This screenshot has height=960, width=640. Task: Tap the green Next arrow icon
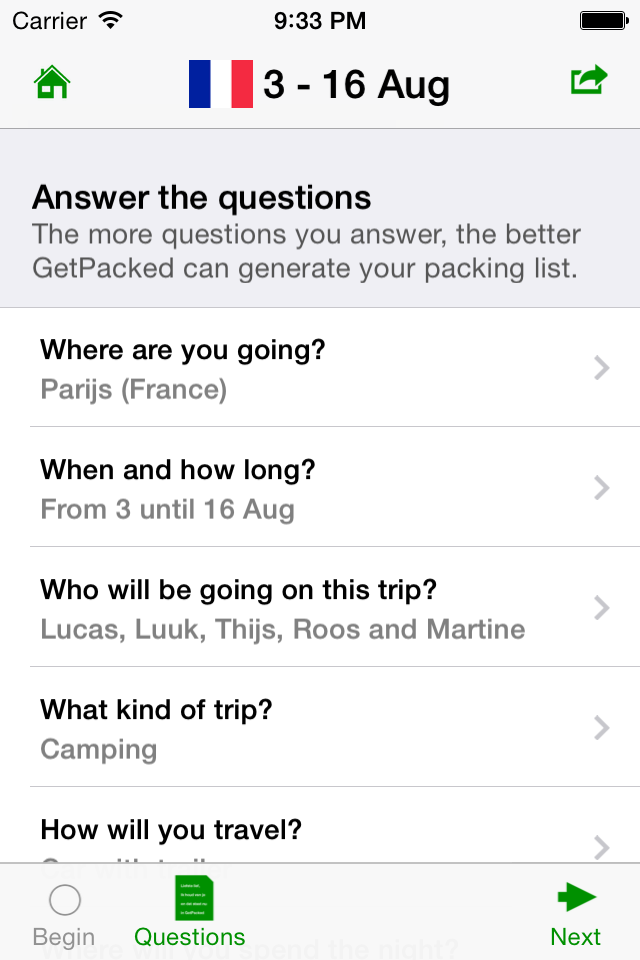(x=576, y=897)
